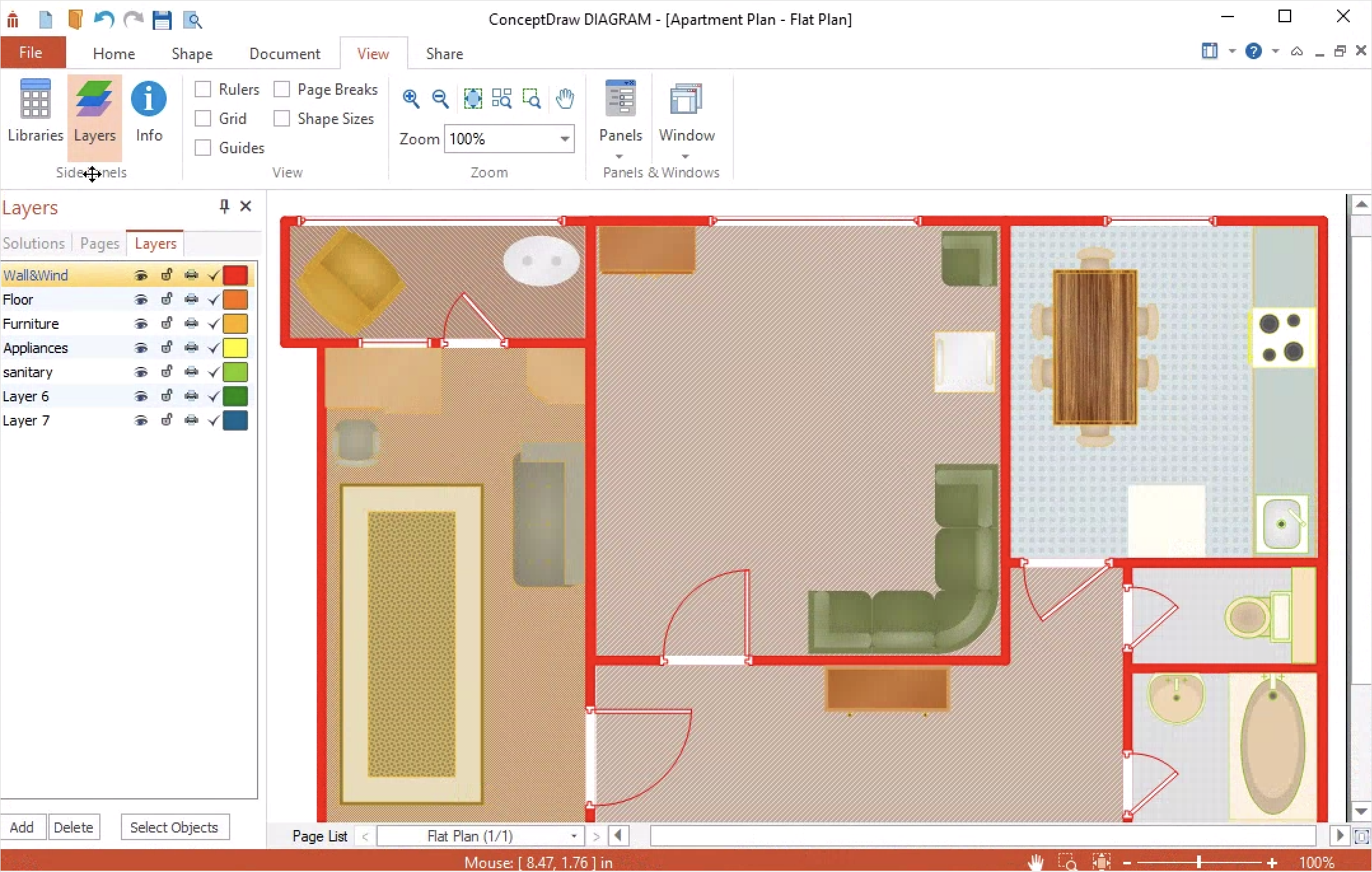Switch to the Pages panel tab
This screenshot has width=1372, height=872.
(x=100, y=244)
